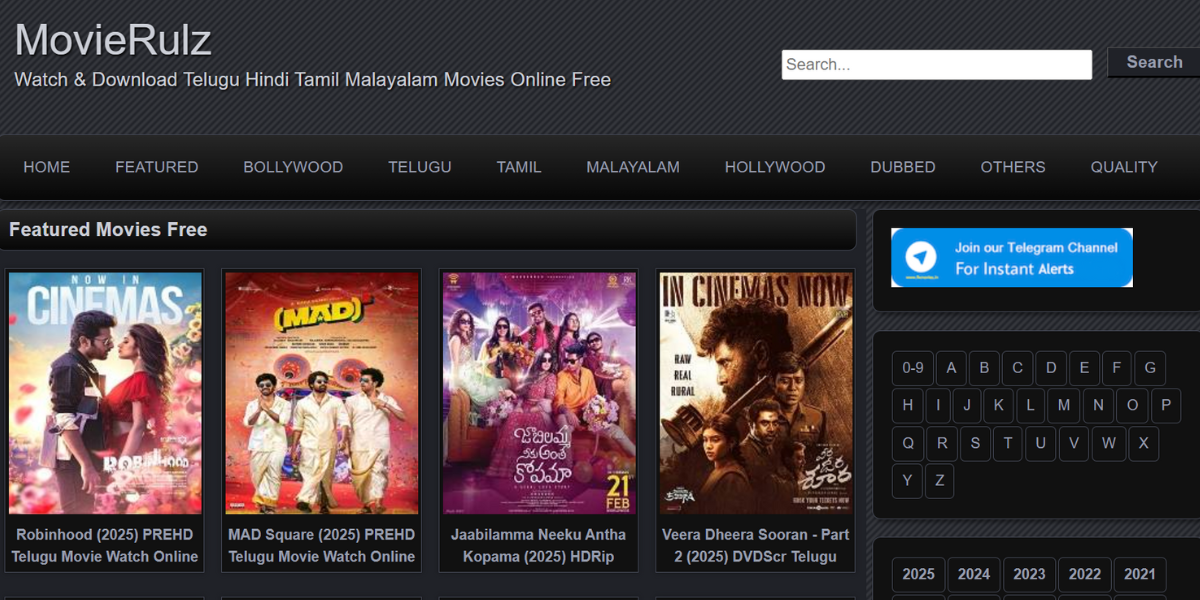1200x600 pixels.
Task: Select letter Z in the alphabet index
Action: [x=939, y=481]
